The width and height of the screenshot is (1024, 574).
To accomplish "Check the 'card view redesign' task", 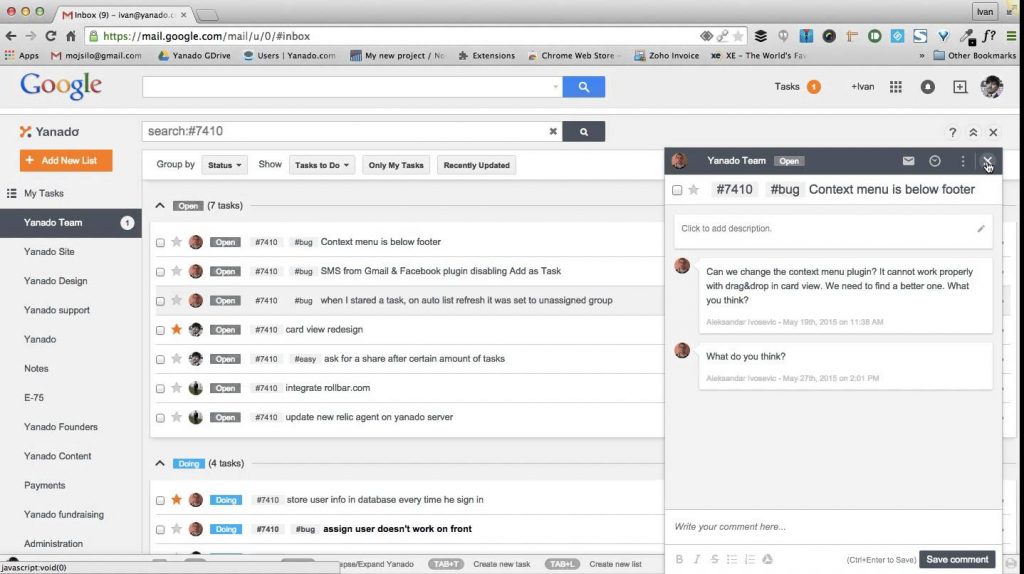I will [160, 330].
